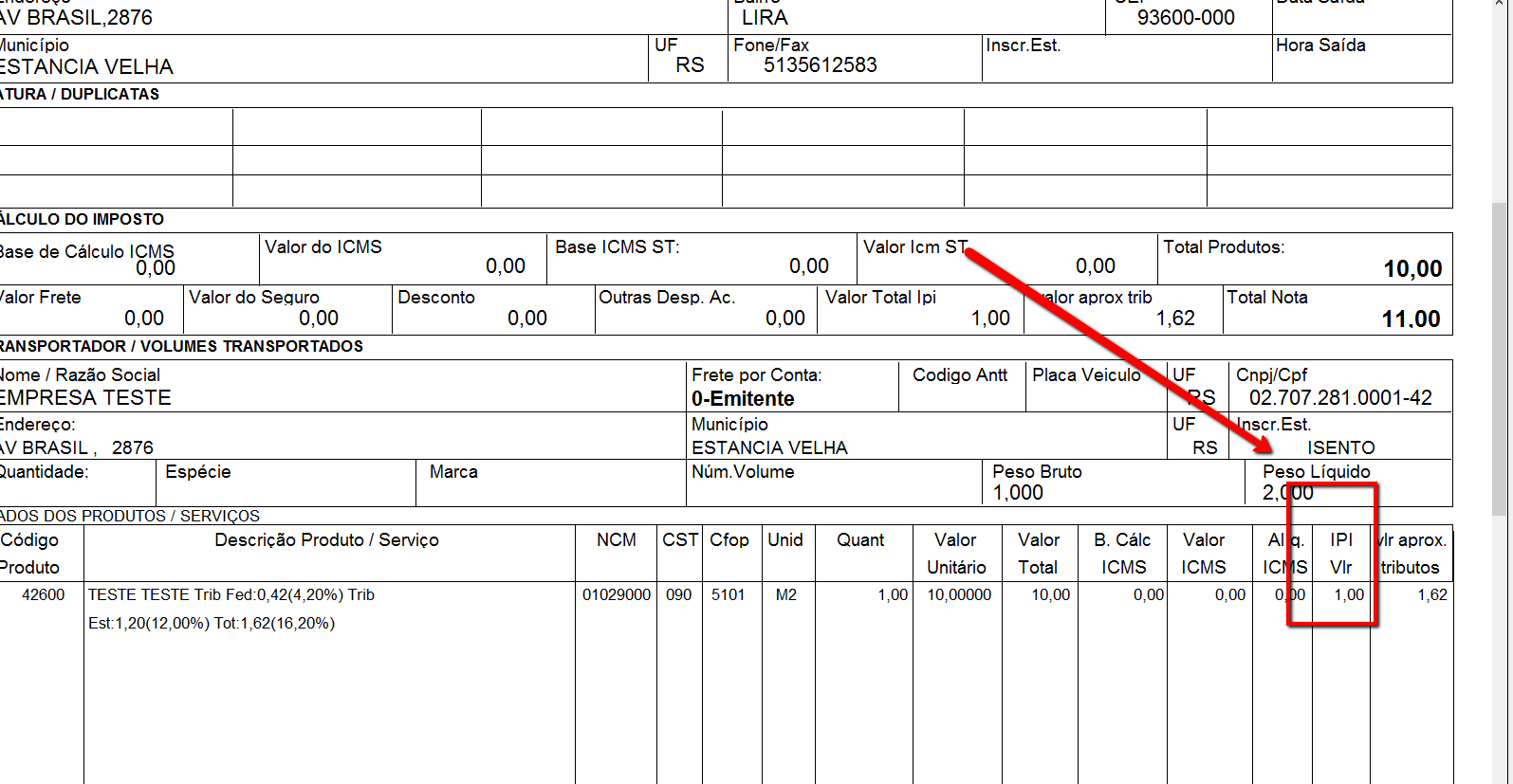This screenshot has height=784, width=1513.
Task: Select the Outras Desp. Ac. label
Action: point(667,298)
